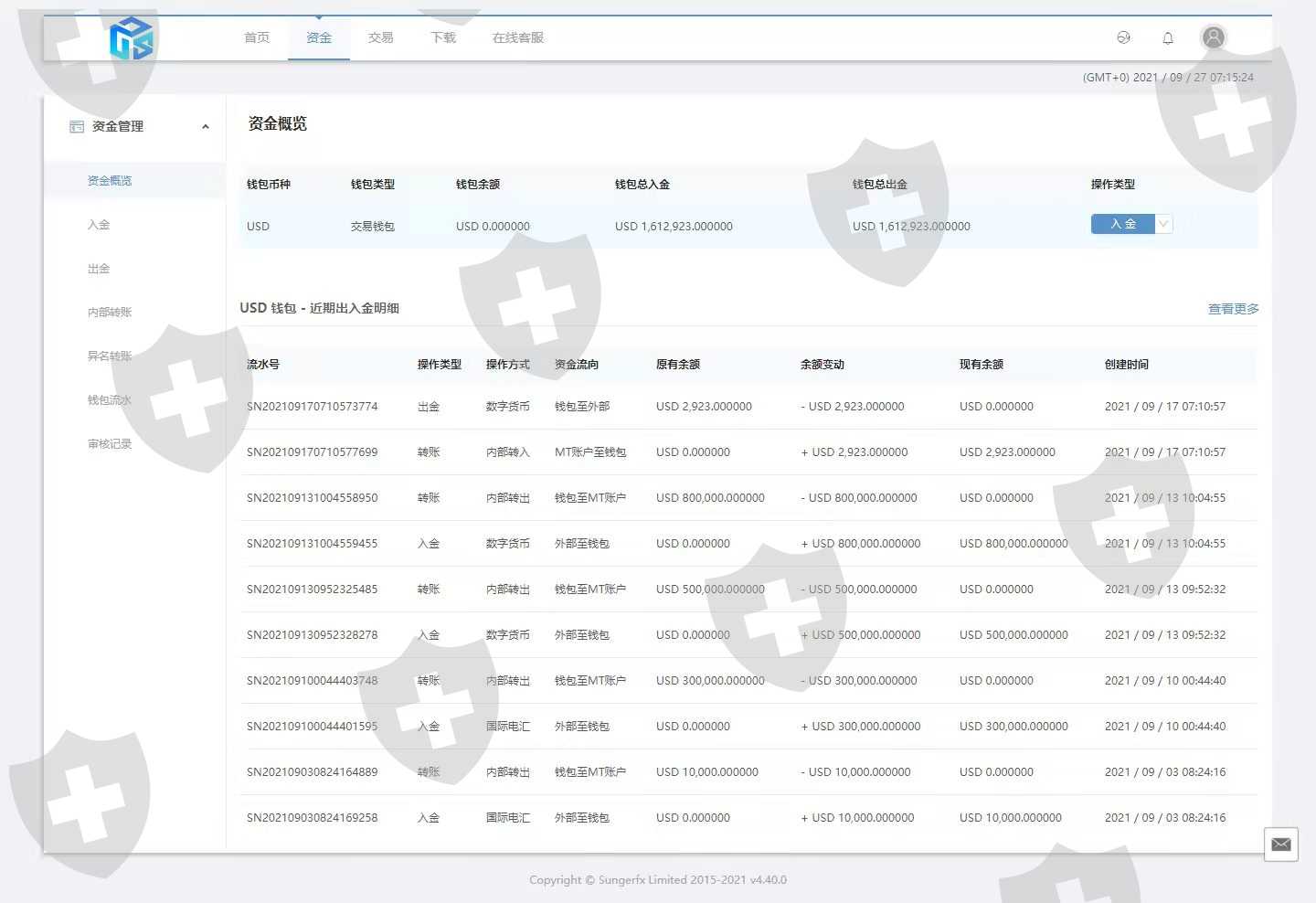Collapse the 资金管理 sidebar section
1316x903 pixels.
206,127
